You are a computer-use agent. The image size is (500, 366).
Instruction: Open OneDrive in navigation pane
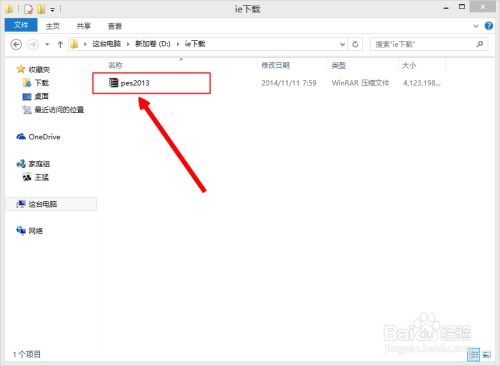click(44, 137)
